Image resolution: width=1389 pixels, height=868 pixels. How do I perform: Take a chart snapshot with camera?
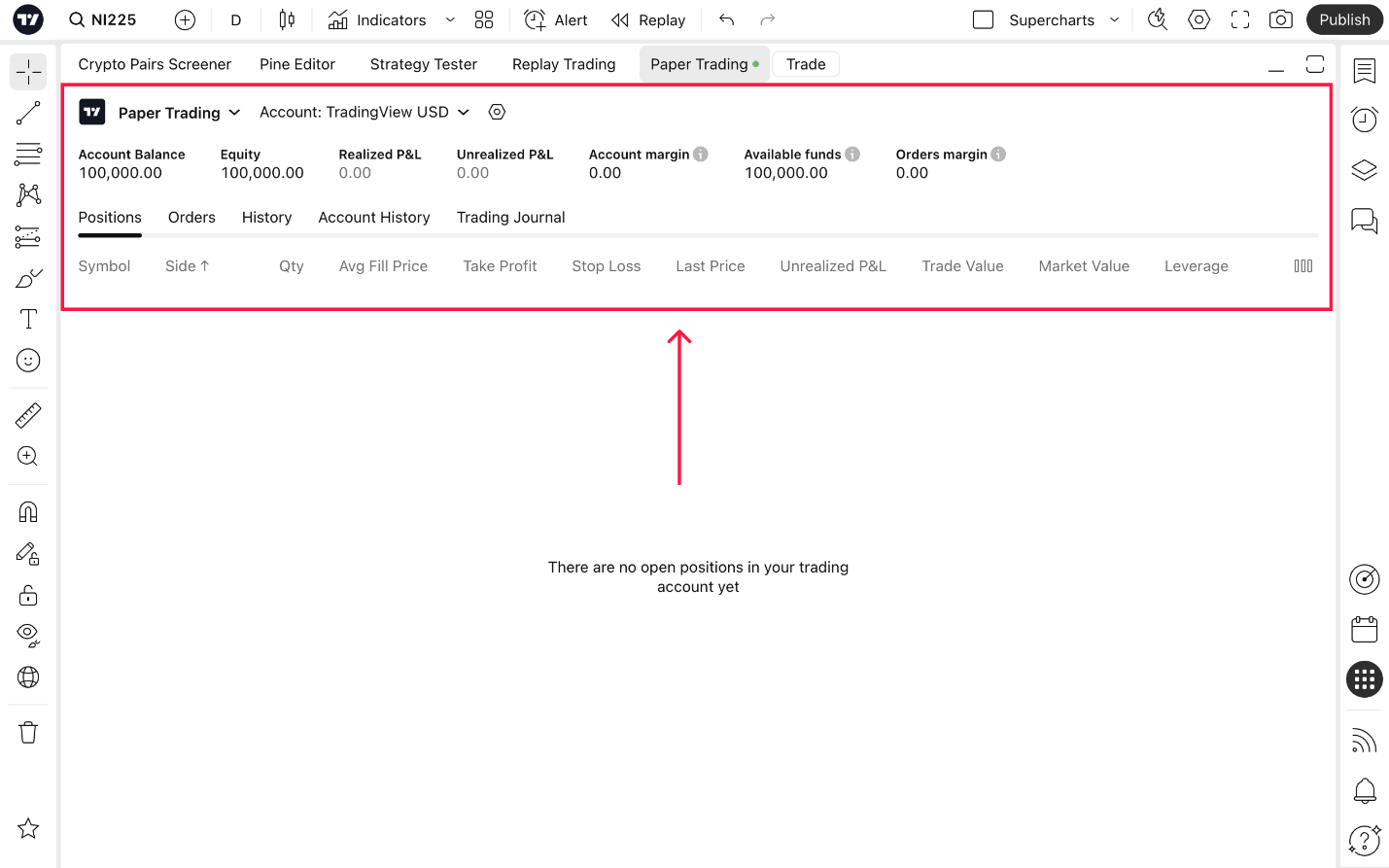tap(1281, 19)
